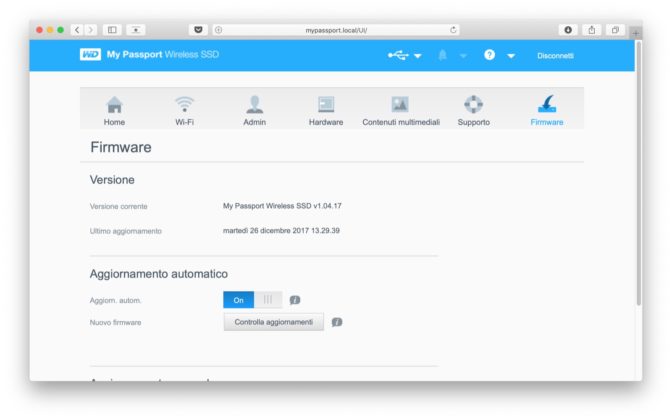The width and height of the screenshot is (672, 420).
Task: Click Disconnetti to log out
Action: (x=555, y=56)
